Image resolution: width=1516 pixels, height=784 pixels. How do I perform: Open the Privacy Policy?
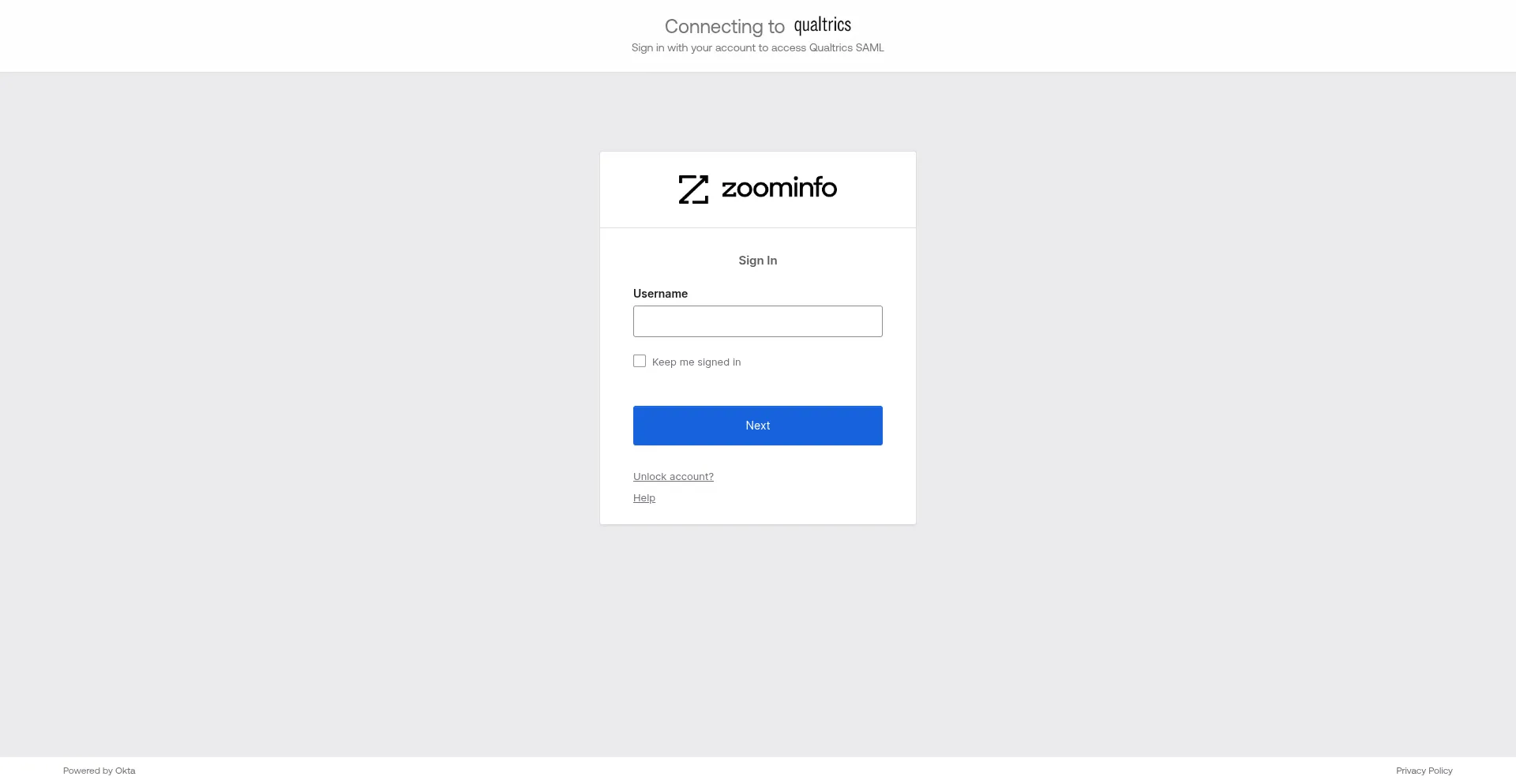point(1424,771)
